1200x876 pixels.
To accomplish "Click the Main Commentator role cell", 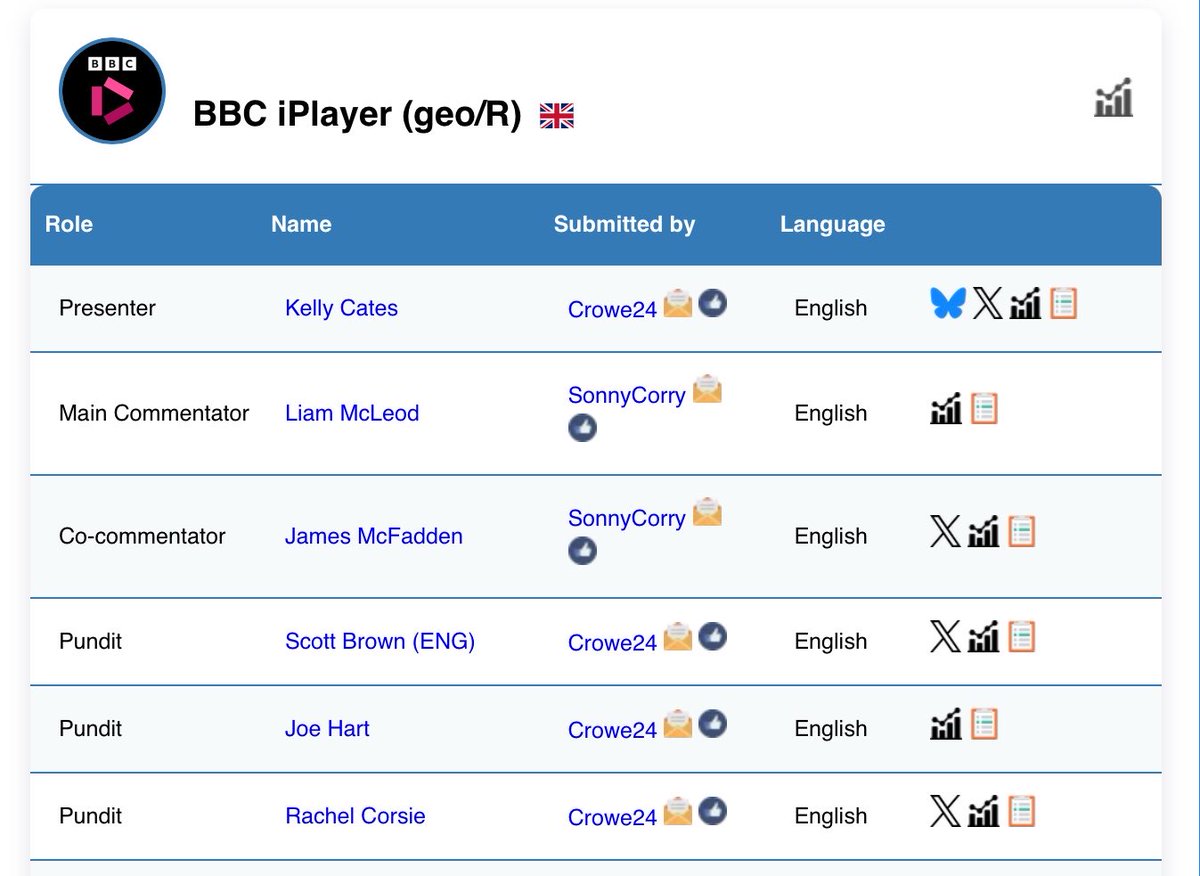I will [x=154, y=413].
